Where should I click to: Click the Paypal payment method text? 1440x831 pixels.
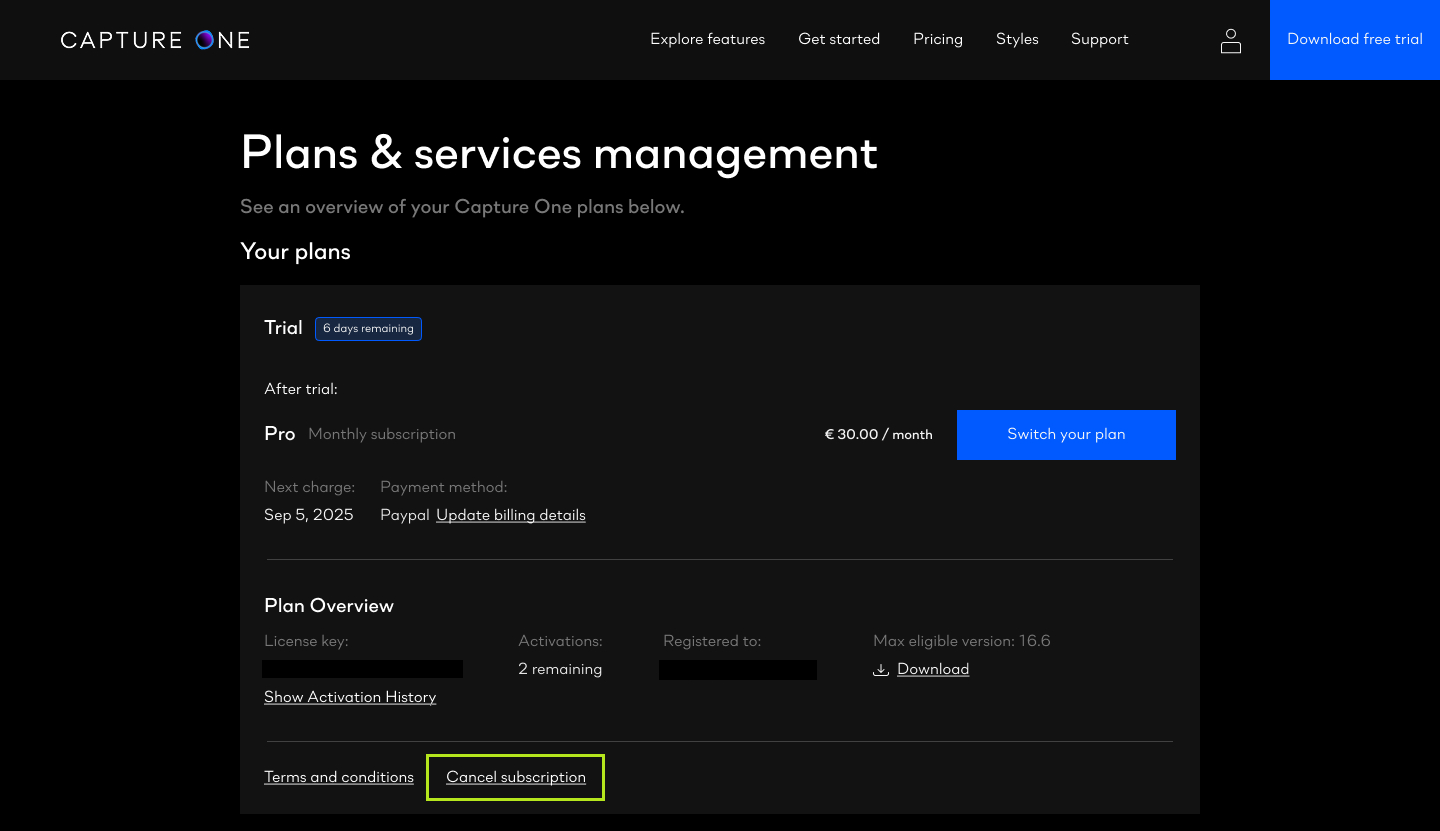(405, 515)
